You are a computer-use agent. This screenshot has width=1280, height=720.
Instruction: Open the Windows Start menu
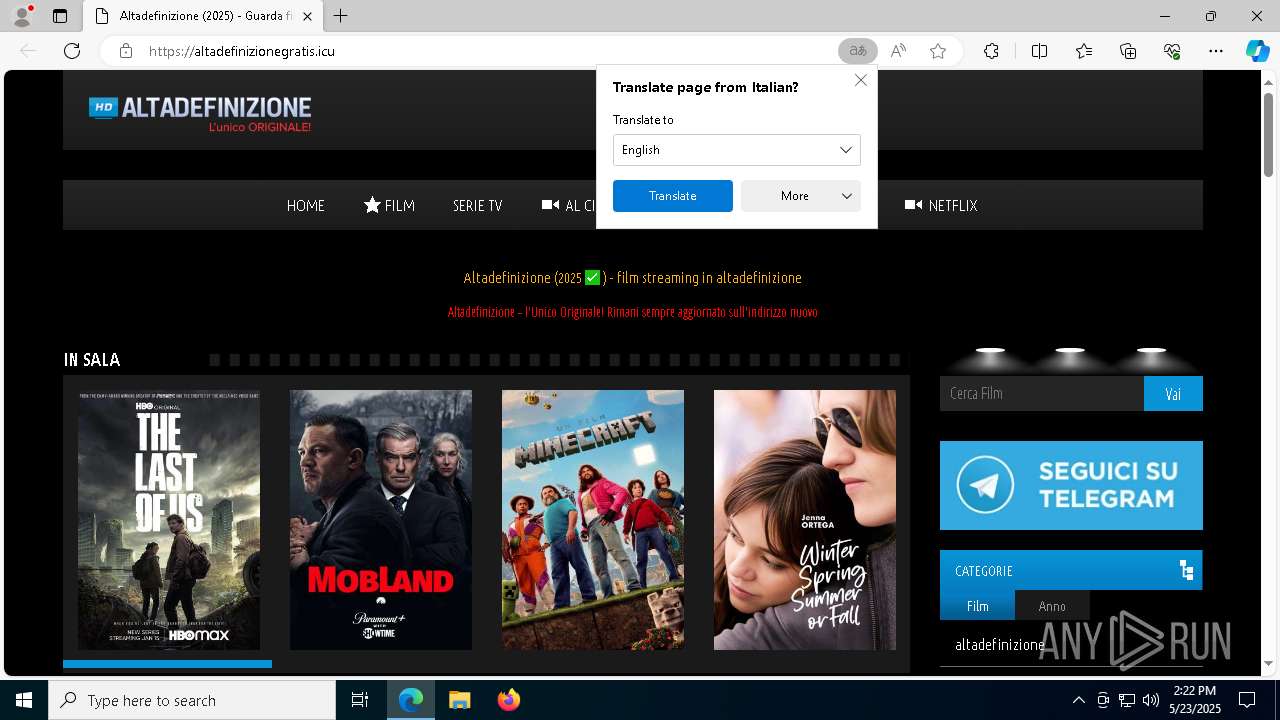tap(24, 700)
